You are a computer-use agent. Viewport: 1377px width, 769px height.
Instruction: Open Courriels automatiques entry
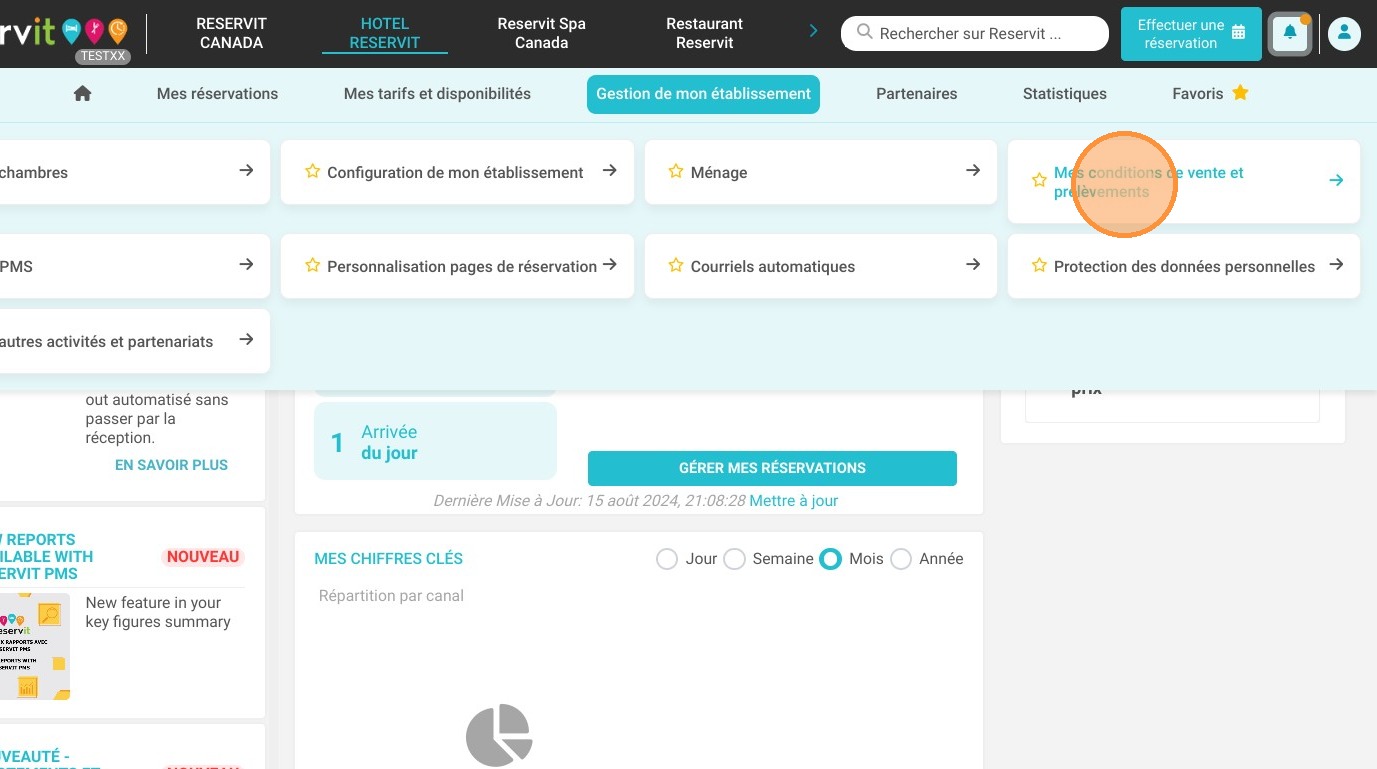pos(821,266)
